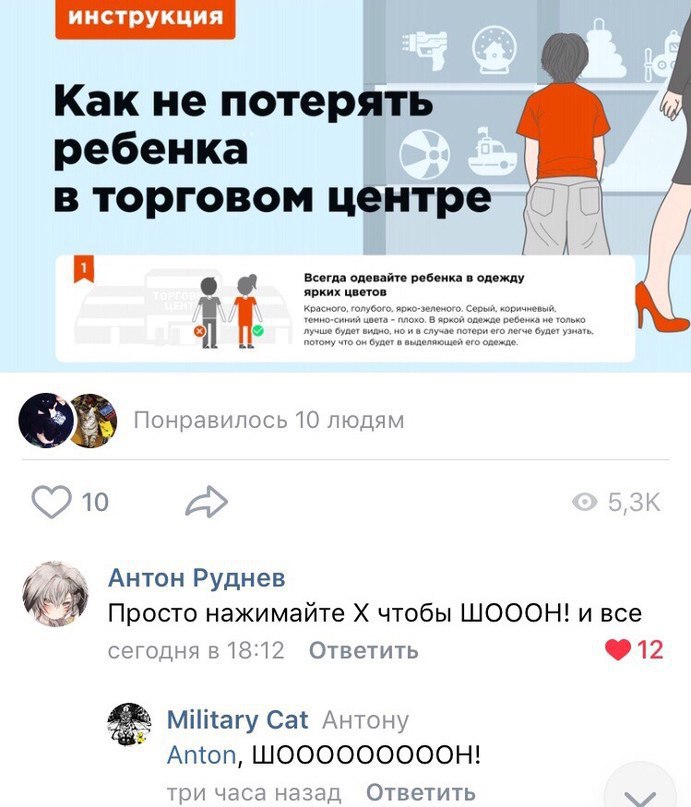Reply to Military Cat's comment
This screenshot has width=691, height=807.
click(x=421, y=793)
